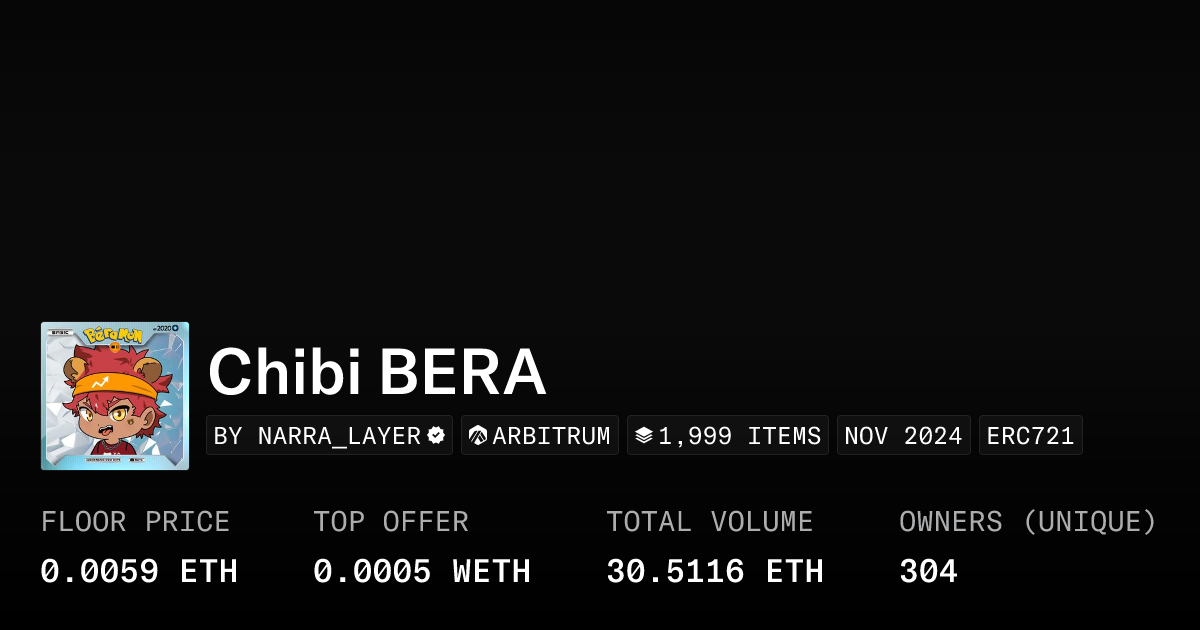Click the Arbitrum chain logo icon
1200x630 pixels.
click(x=478, y=435)
